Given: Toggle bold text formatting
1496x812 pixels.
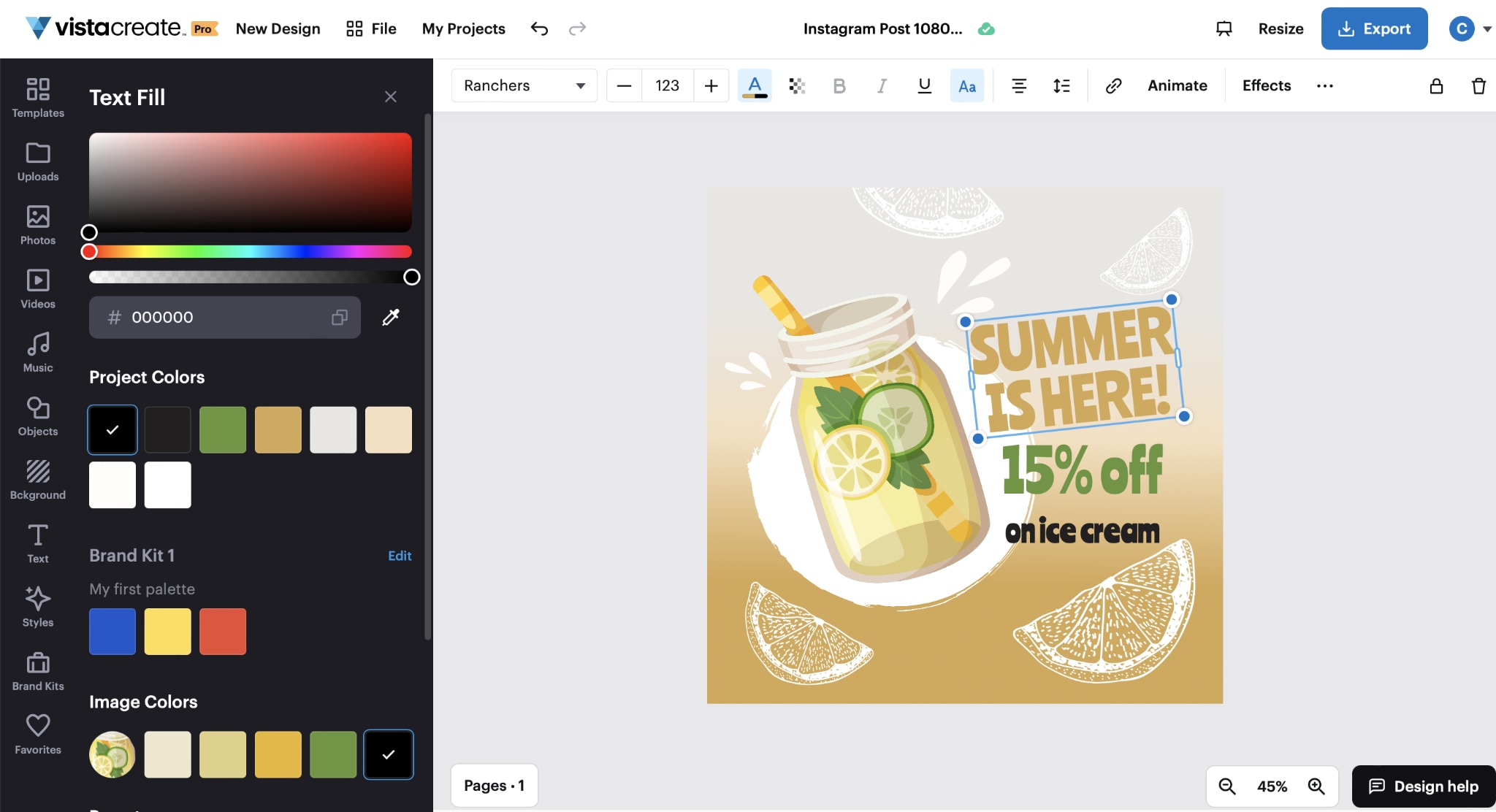Looking at the screenshot, I should point(839,85).
